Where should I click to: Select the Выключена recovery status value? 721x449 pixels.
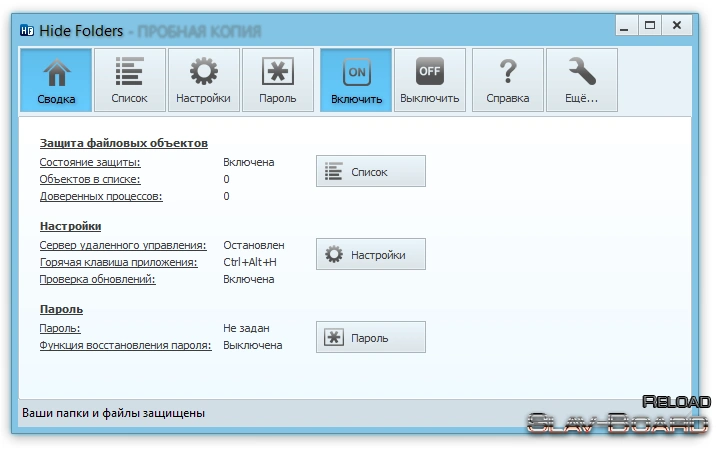point(253,345)
